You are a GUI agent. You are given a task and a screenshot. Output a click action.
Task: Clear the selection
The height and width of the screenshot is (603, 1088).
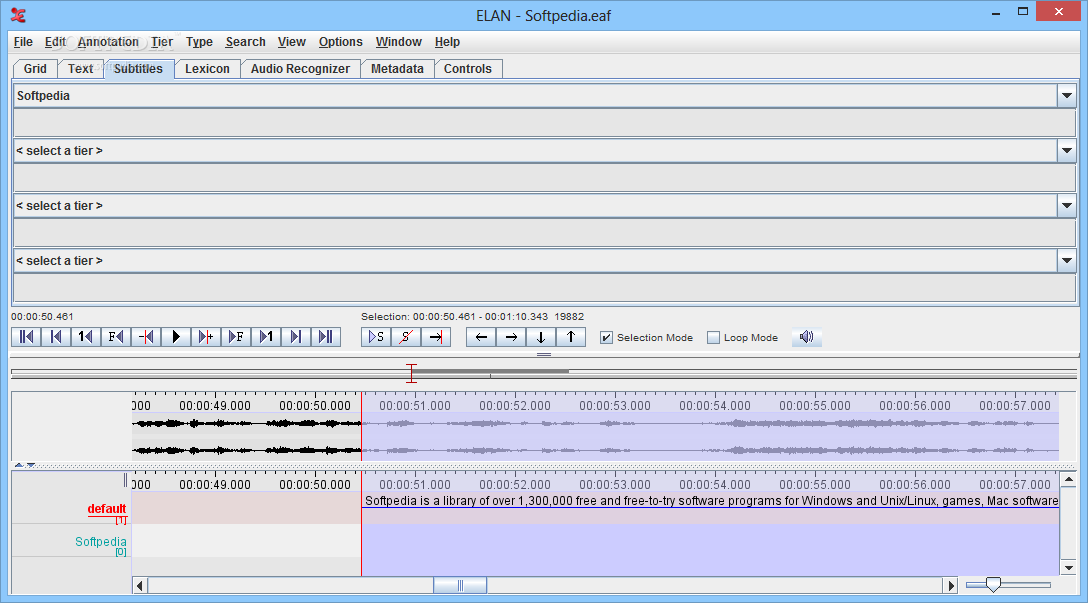406,337
